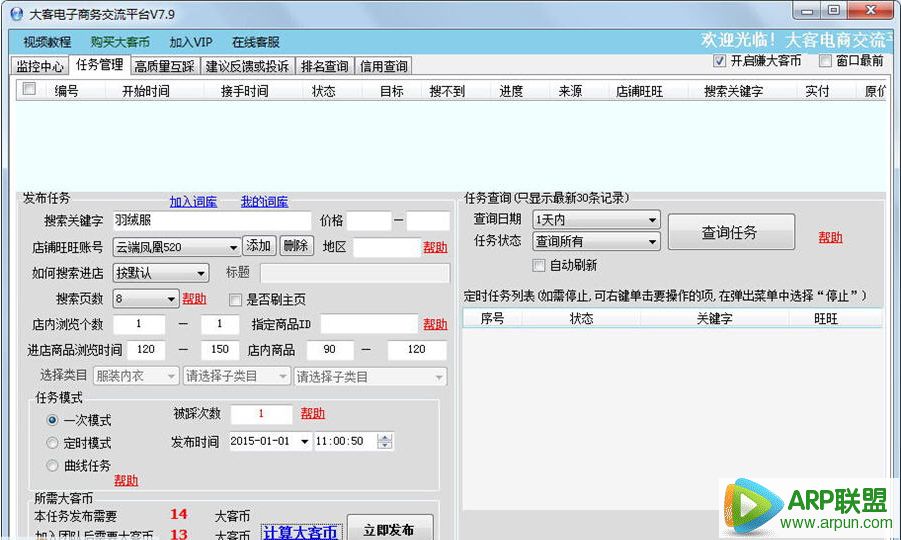Click the 立即发布 button

(390, 528)
